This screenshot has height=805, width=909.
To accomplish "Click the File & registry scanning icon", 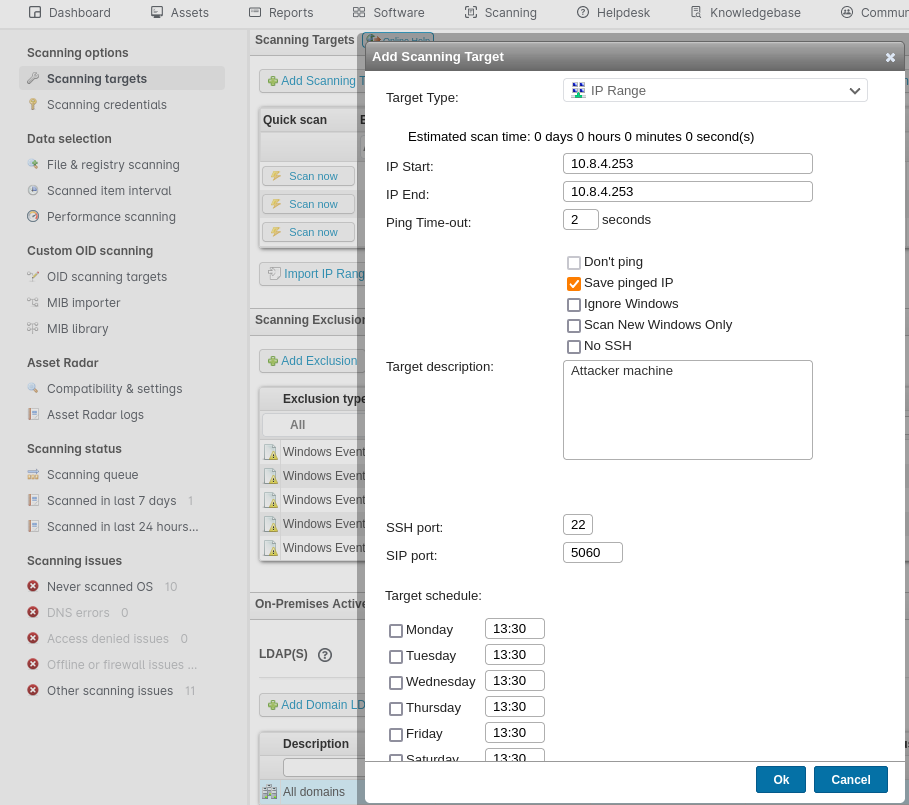I will coord(33,164).
